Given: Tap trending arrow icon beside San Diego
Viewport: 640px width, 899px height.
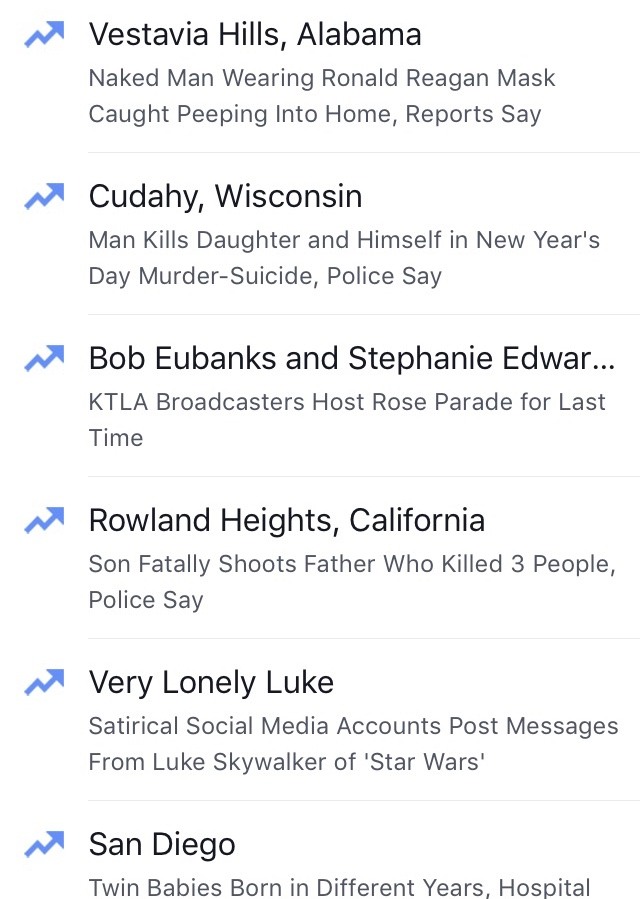Looking at the screenshot, I should click(44, 845).
